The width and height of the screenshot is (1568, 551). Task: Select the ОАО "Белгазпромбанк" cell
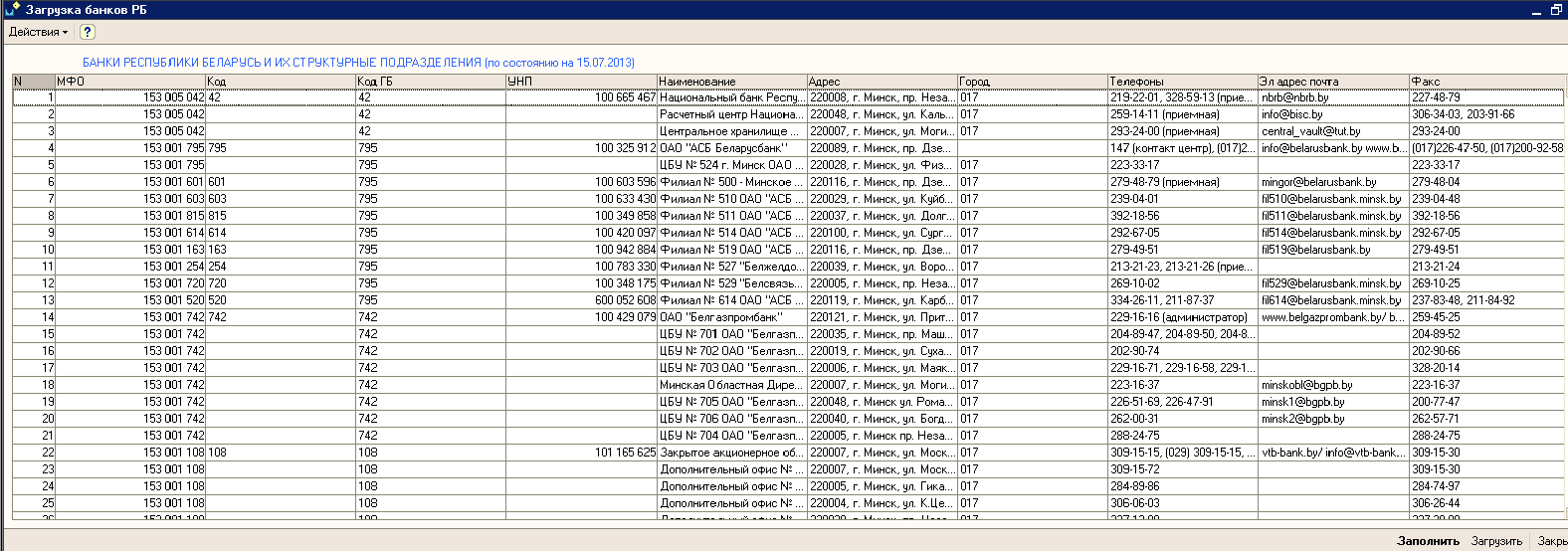tap(731, 317)
